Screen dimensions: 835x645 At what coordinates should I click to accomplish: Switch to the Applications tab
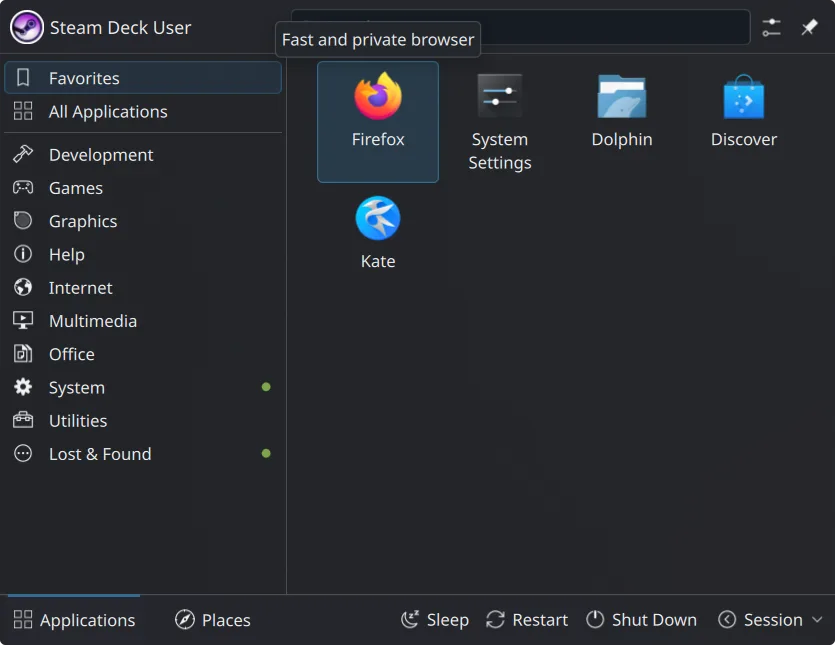(x=74, y=620)
